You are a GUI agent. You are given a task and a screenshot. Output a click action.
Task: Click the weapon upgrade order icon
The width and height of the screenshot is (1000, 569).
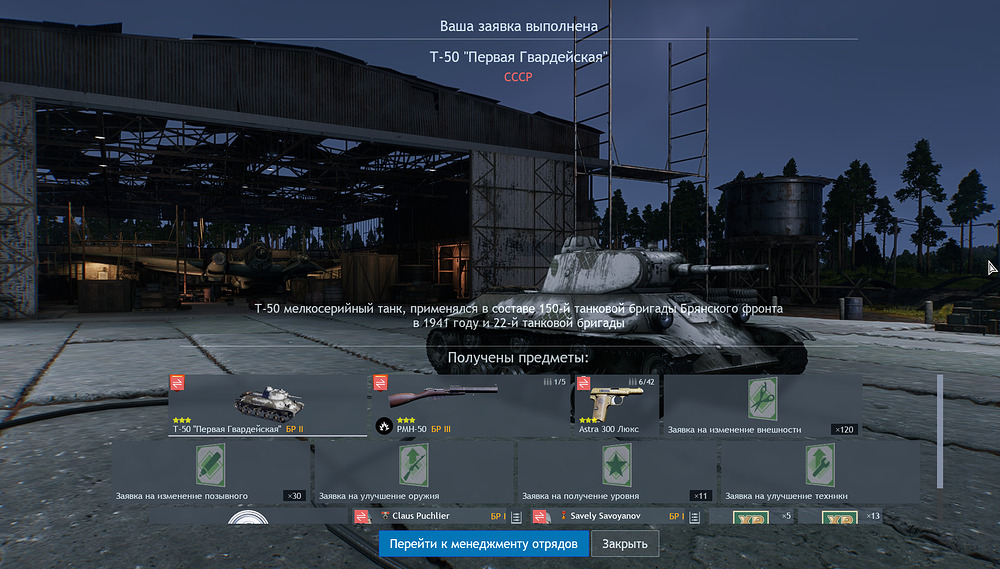[x=414, y=465]
